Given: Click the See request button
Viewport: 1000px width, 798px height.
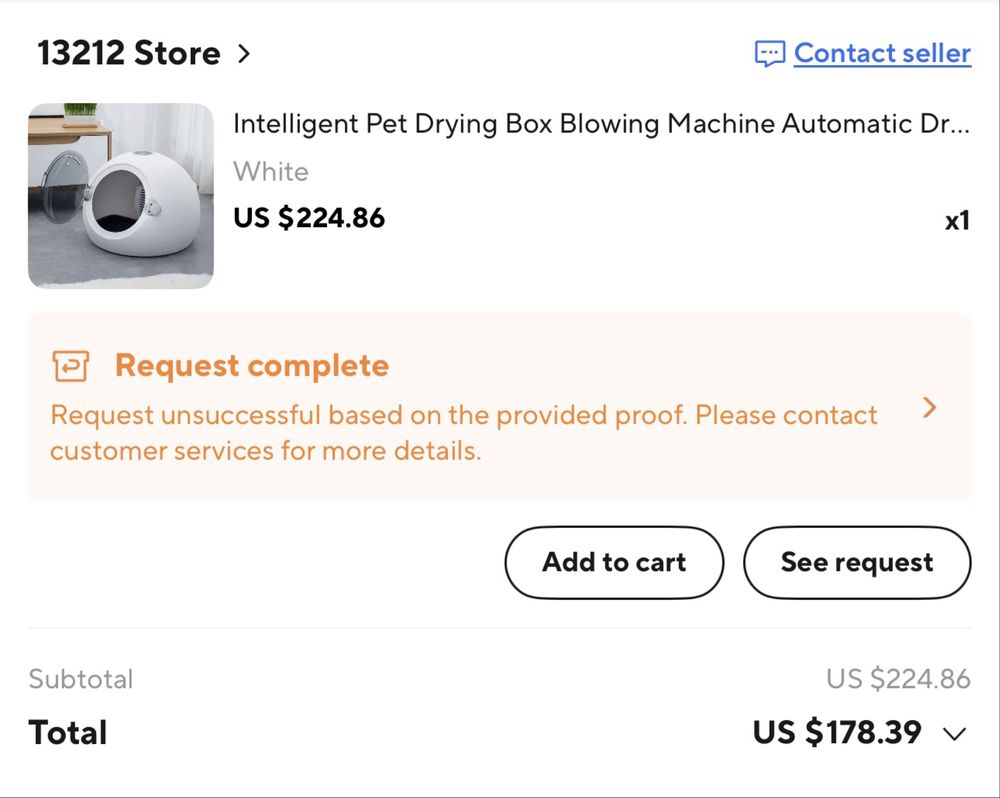Looking at the screenshot, I should 857,563.
